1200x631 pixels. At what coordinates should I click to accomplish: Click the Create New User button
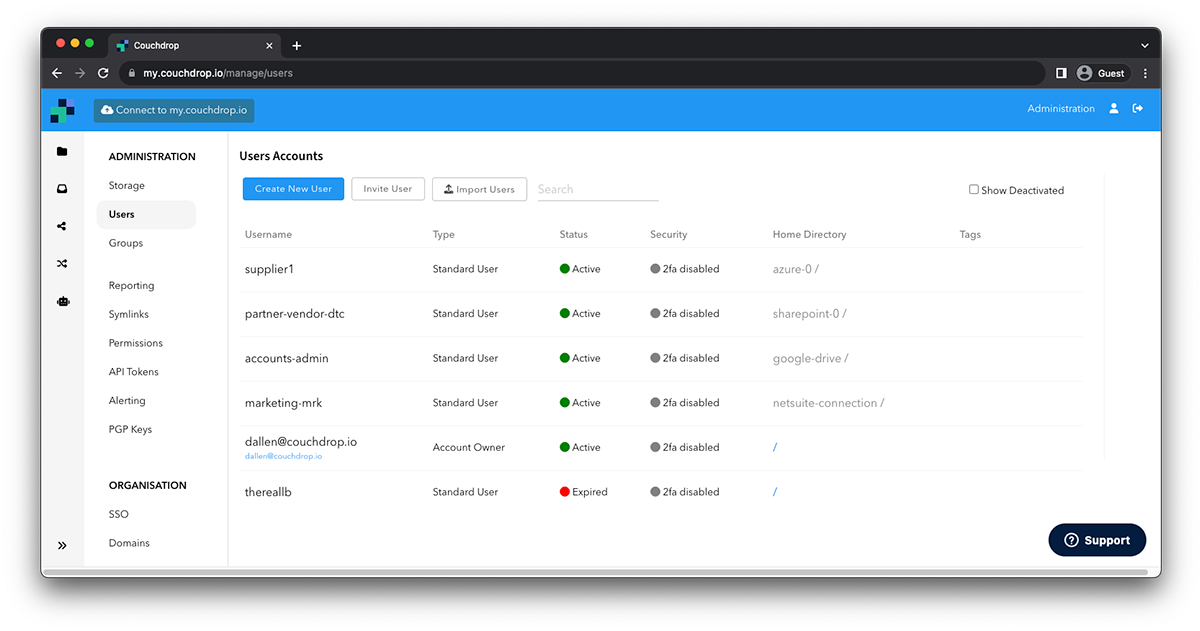[x=293, y=188]
